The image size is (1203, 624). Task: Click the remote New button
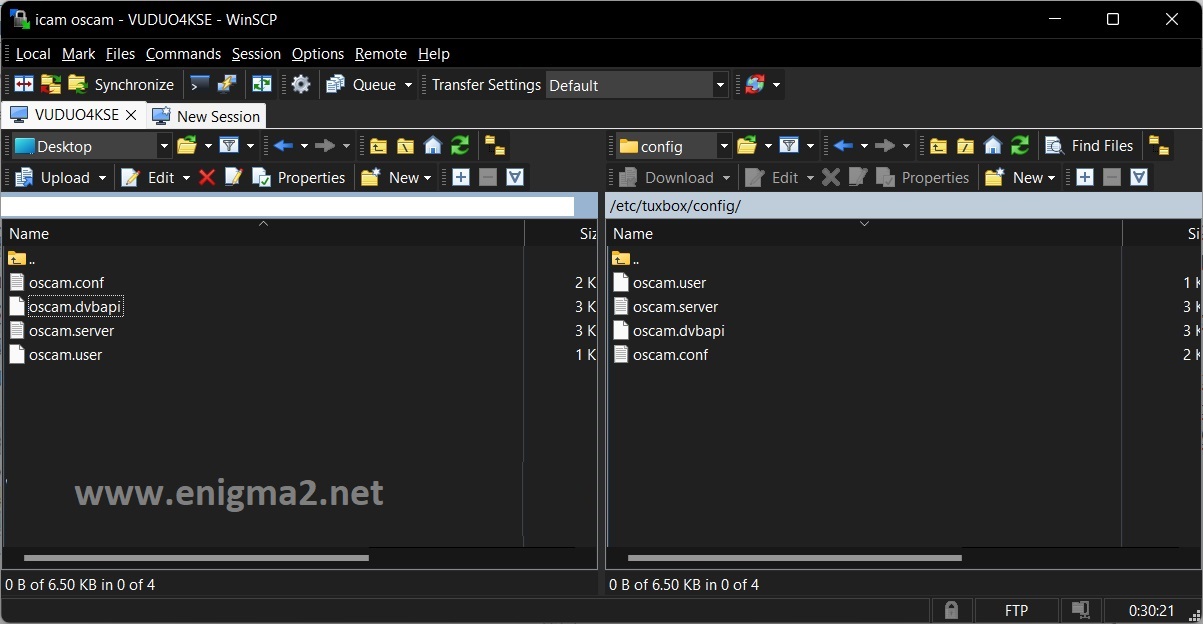(x=1021, y=177)
